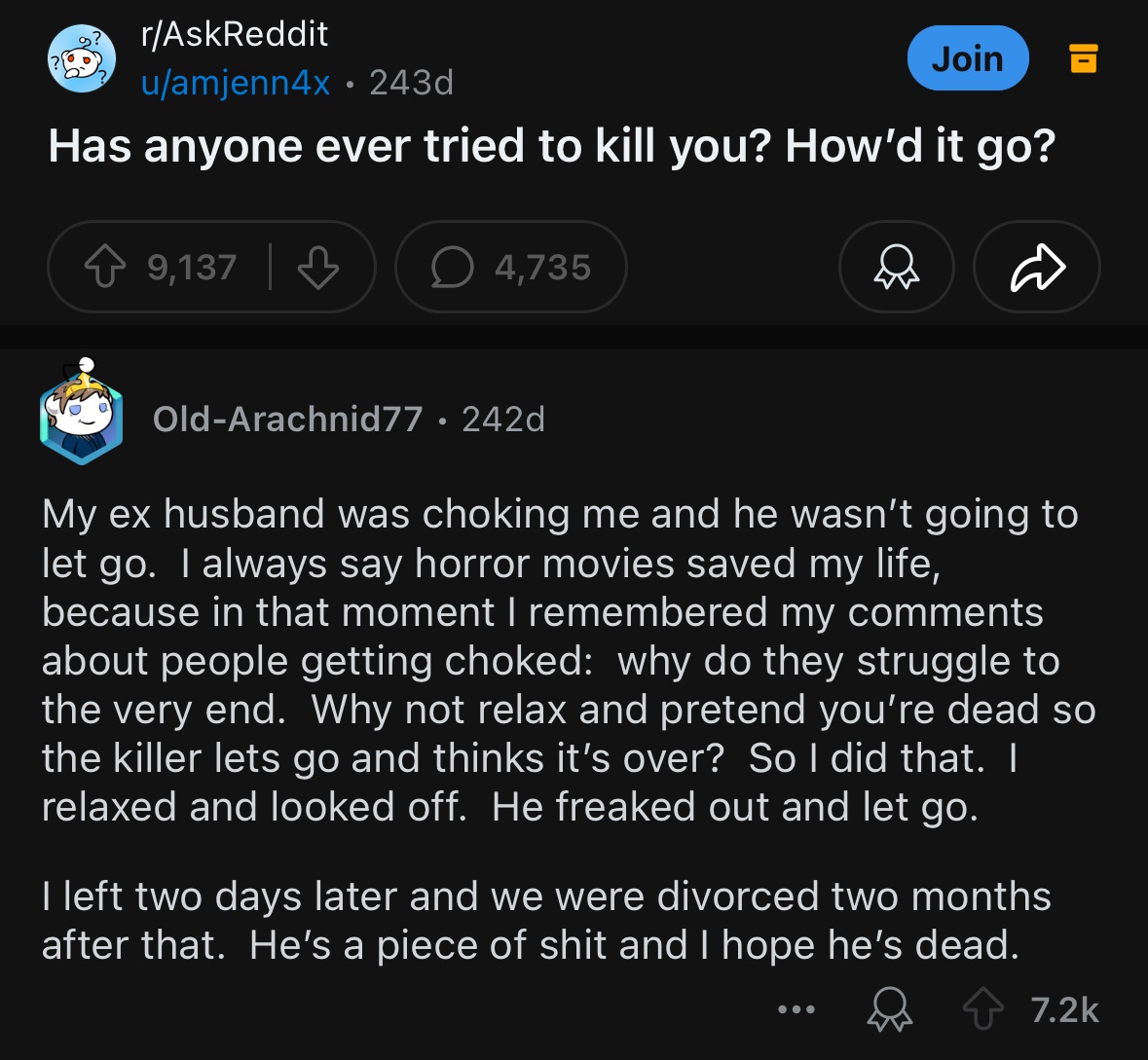Open the comment's three-dot options menu
The height and width of the screenshot is (1060, 1148).
click(x=796, y=1010)
